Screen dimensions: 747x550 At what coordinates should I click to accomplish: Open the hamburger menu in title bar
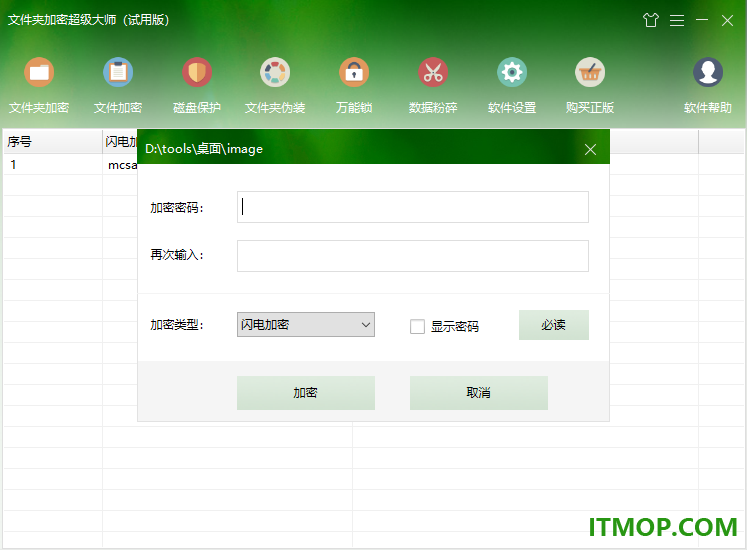pos(677,20)
